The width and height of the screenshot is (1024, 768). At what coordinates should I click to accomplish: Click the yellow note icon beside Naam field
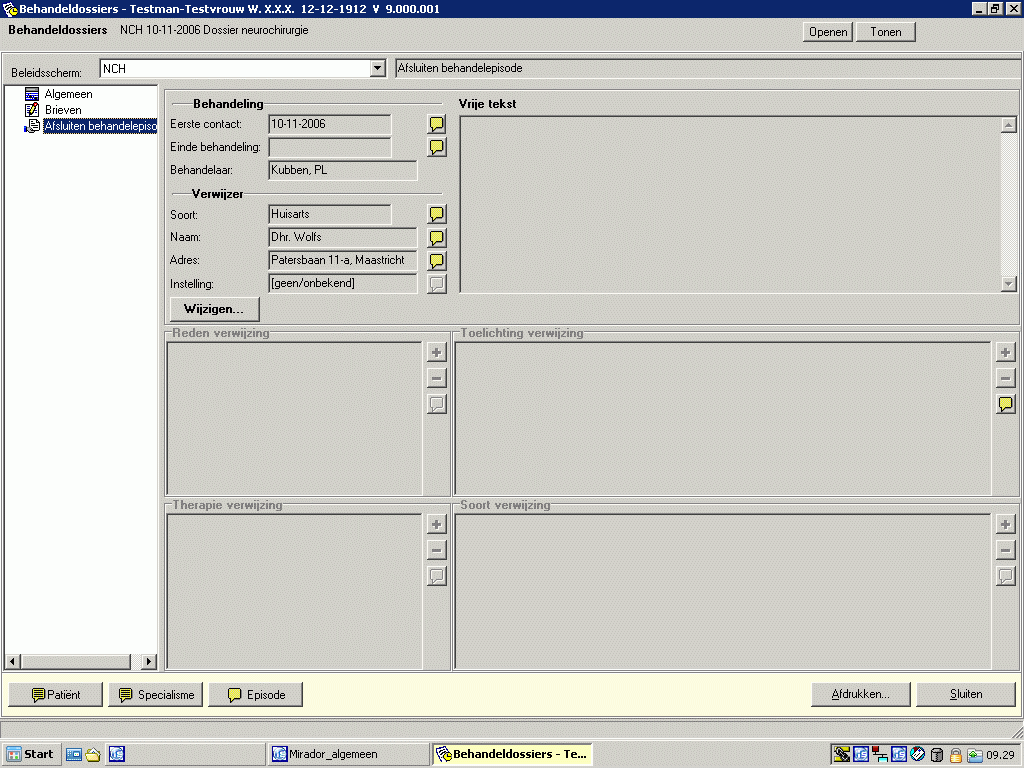pyautogui.click(x=437, y=238)
